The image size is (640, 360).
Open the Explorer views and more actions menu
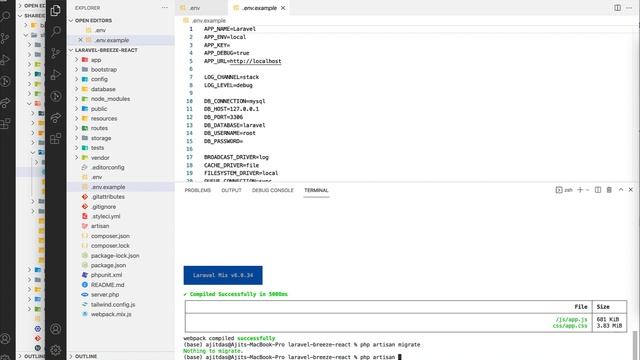click(164, 8)
